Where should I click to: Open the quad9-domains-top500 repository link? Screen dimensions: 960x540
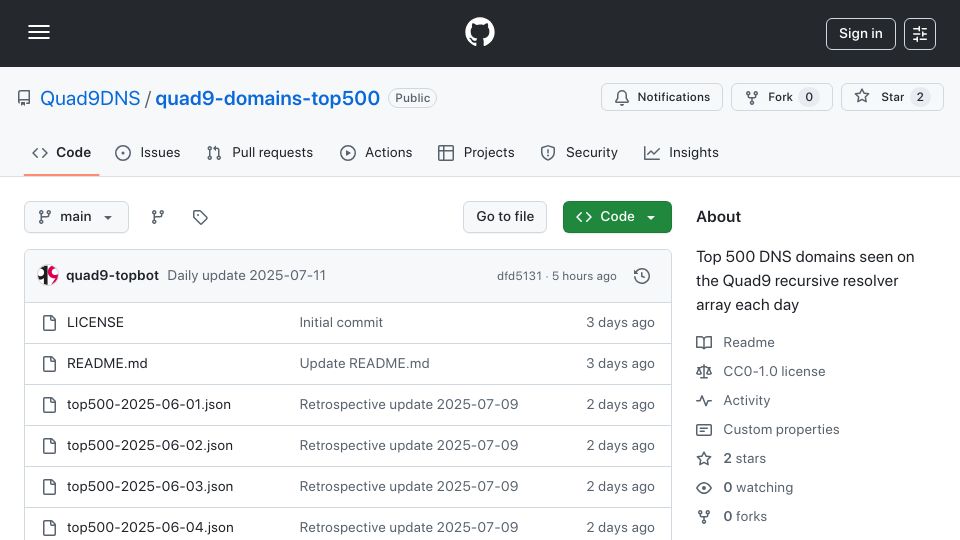tap(268, 98)
